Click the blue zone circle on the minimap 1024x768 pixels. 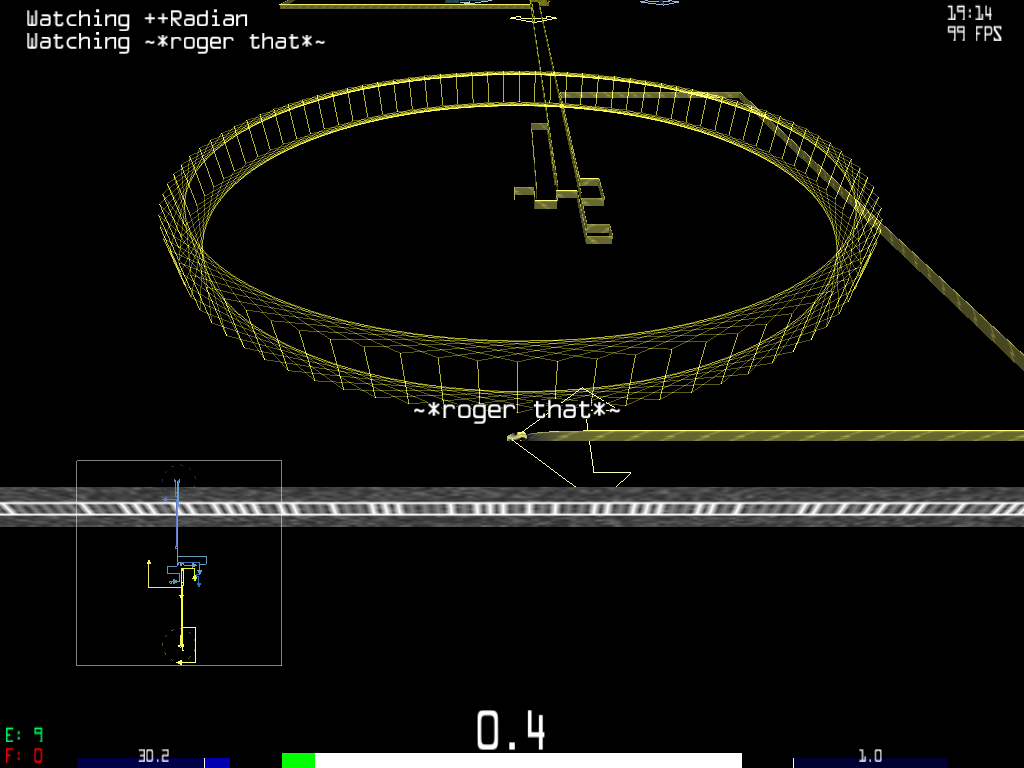(x=178, y=479)
